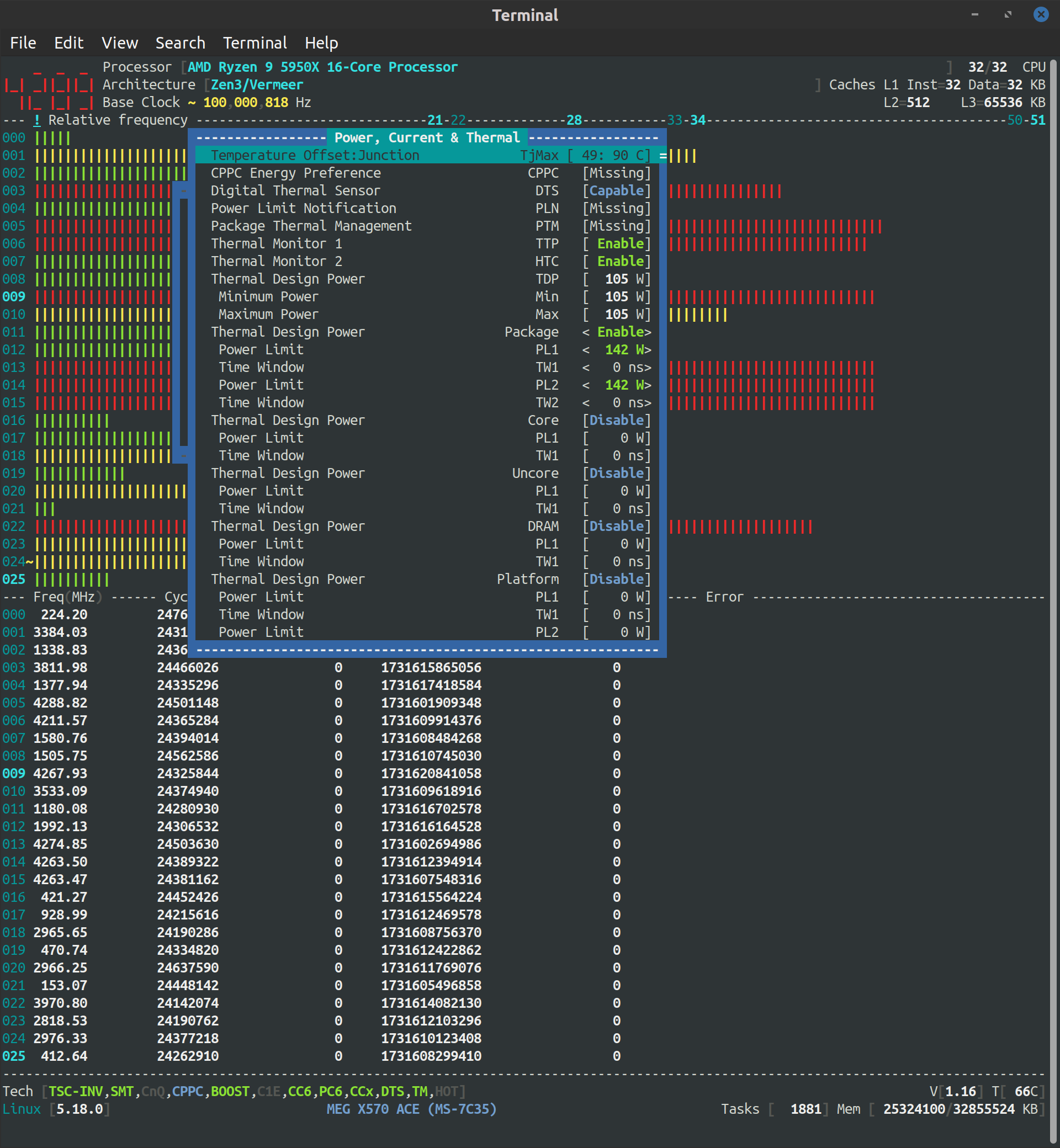Click the MEG X570 ACE motherboard name

pos(411,1109)
